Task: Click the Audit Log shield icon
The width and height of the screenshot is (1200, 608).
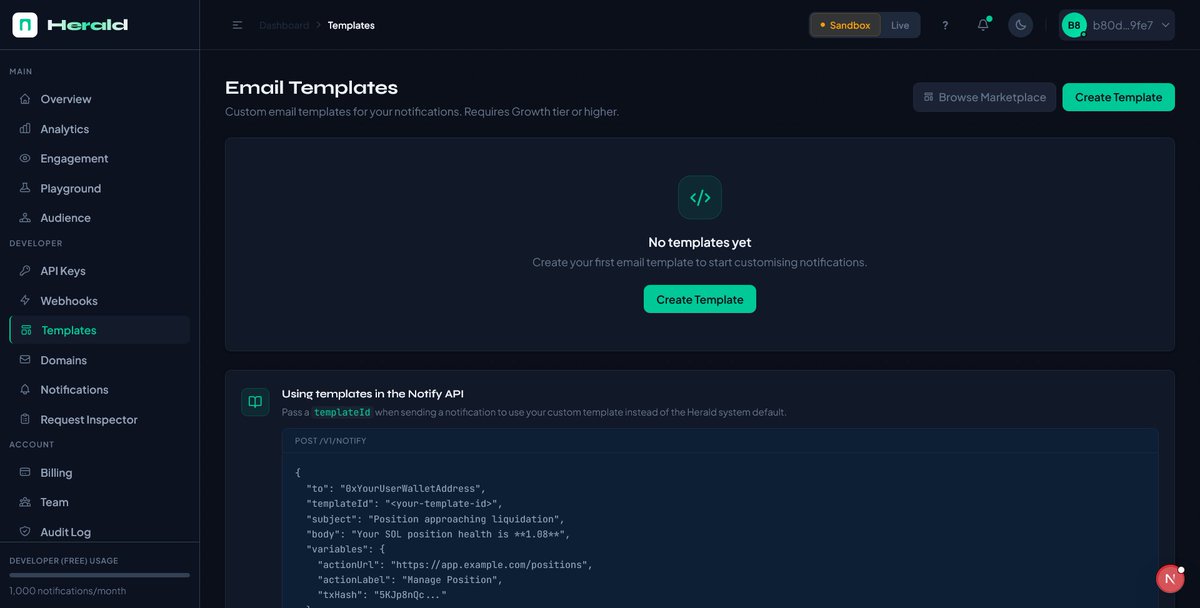Action: 25,532
